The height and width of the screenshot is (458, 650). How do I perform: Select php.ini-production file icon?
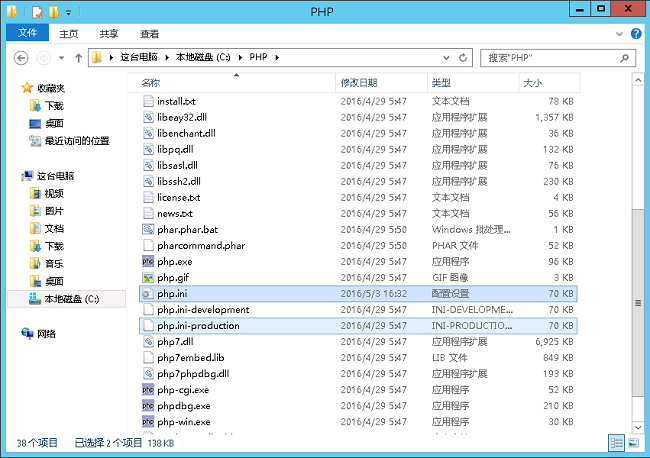pyautogui.click(x=148, y=325)
